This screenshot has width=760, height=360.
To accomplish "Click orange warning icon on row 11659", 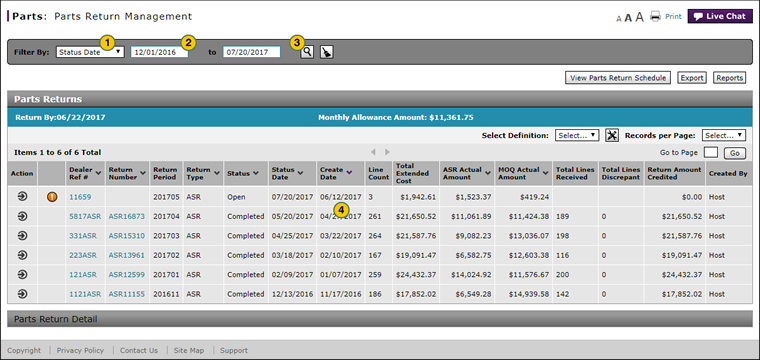I will click(x=52, y=197).
